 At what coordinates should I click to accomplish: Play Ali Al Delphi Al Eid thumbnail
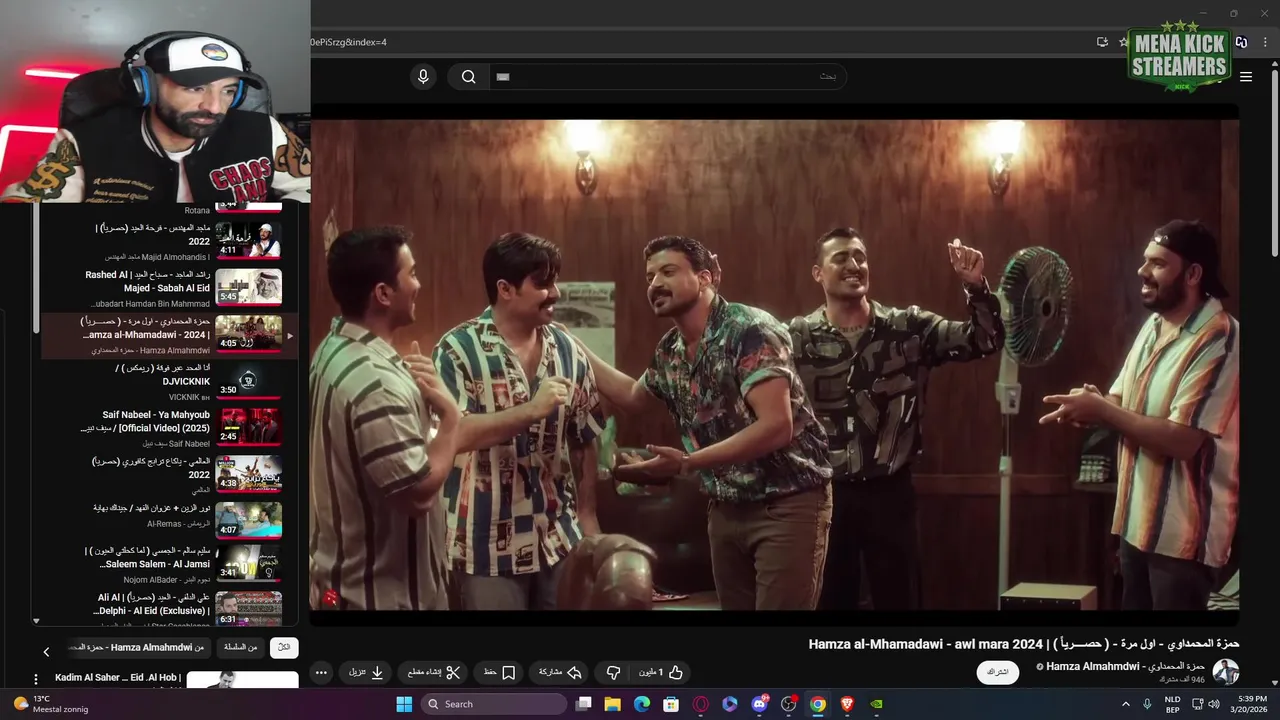[249, 609]
